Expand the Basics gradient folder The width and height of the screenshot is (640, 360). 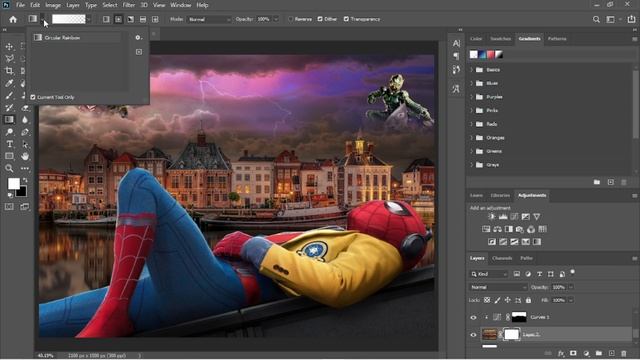coord(471,70)
